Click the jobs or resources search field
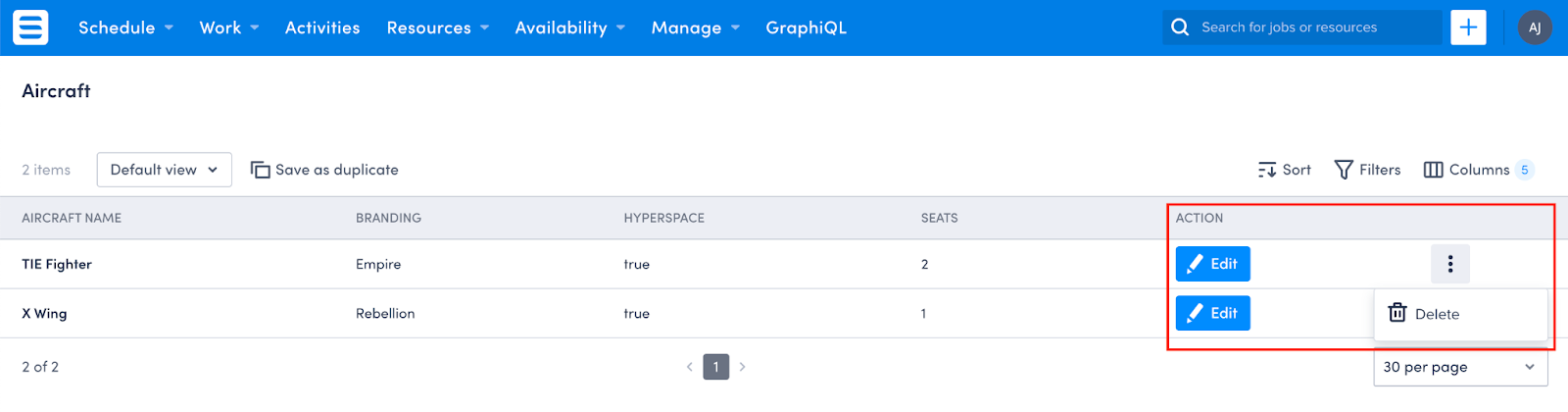This screenshot has width=1568, height=412. pos(1302,27)
